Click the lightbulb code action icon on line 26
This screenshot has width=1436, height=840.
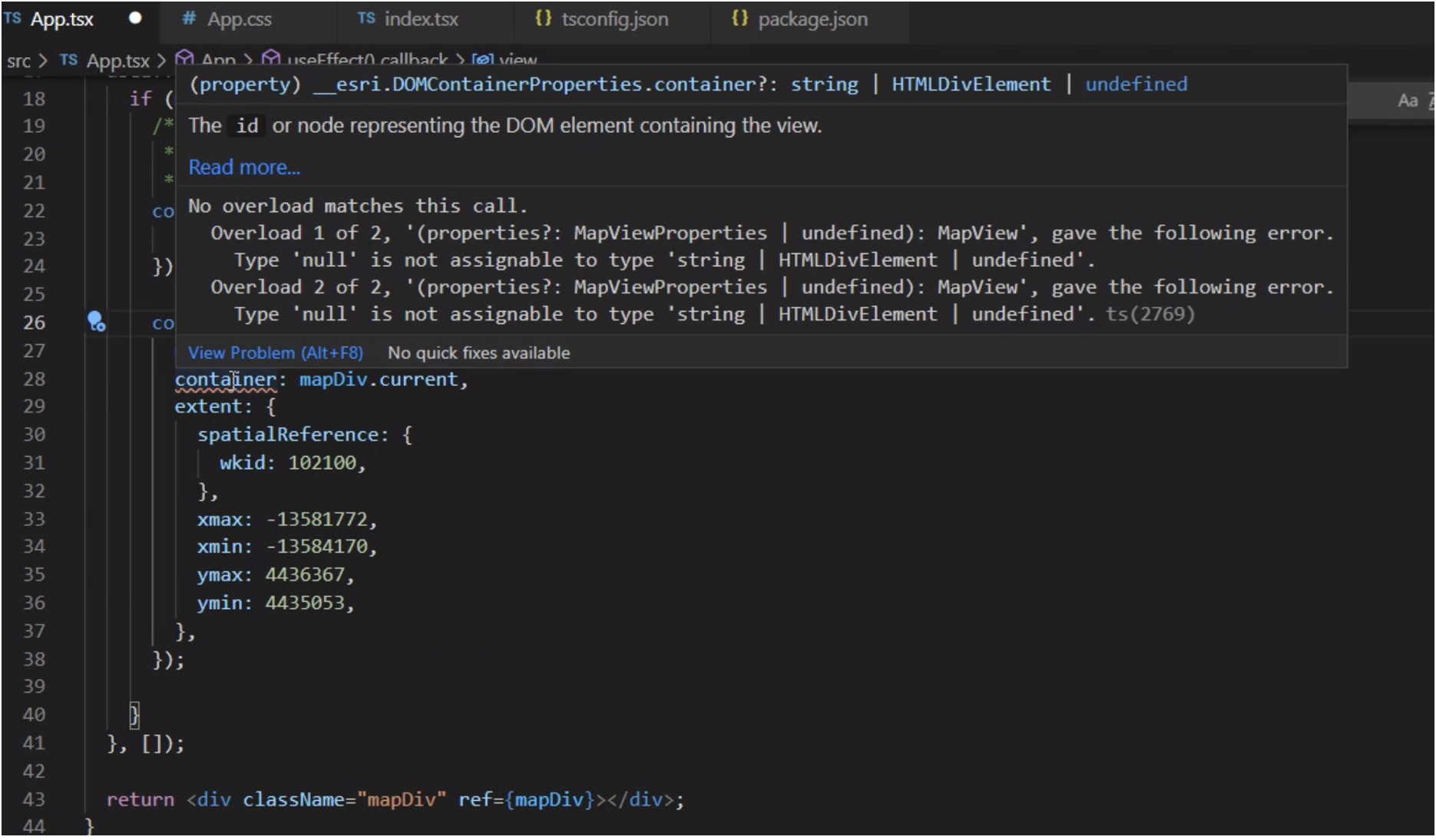click(96, 322)
